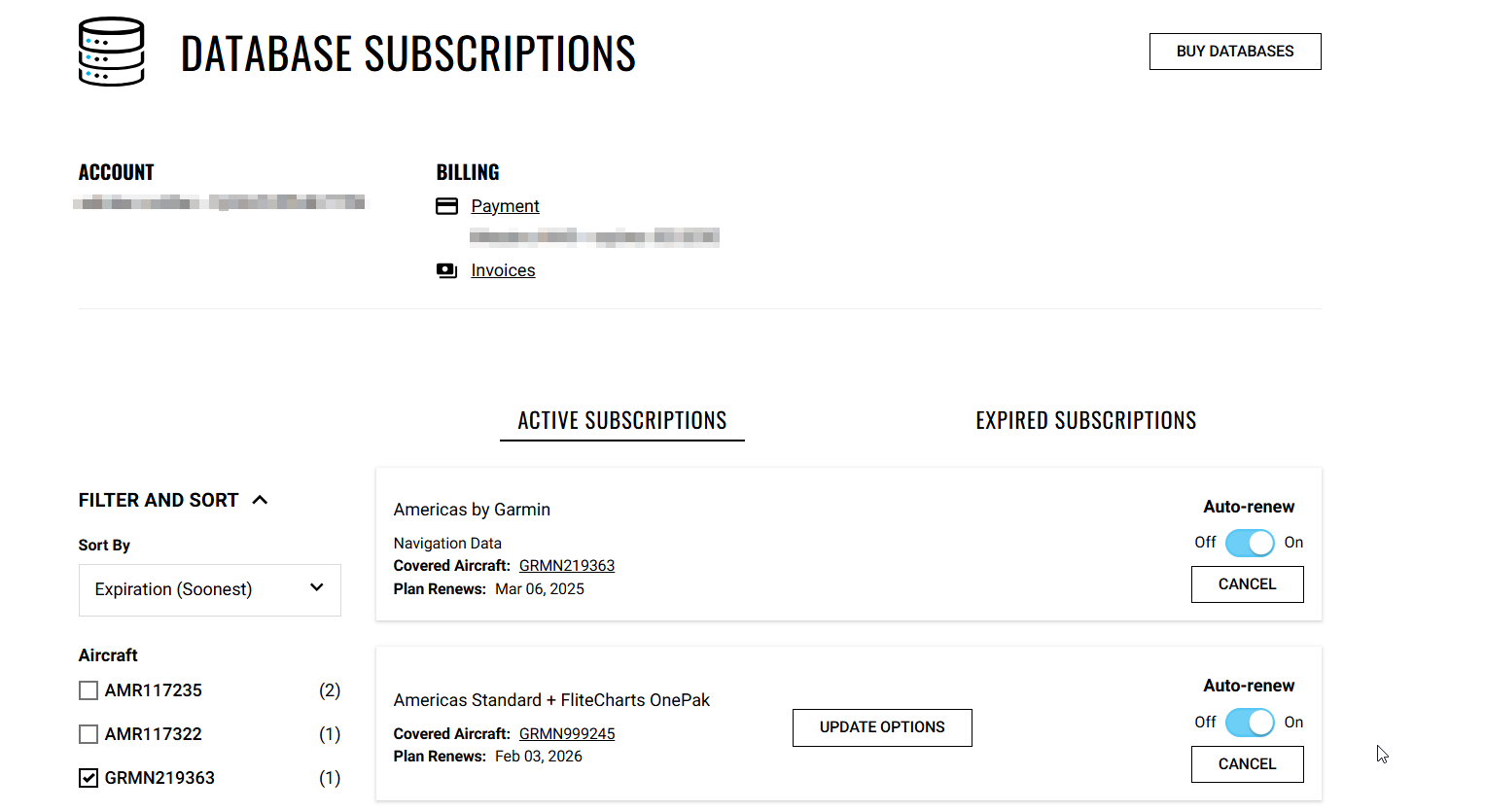Click the database stack icon in header
The image size is (1485, 812).
111,53
